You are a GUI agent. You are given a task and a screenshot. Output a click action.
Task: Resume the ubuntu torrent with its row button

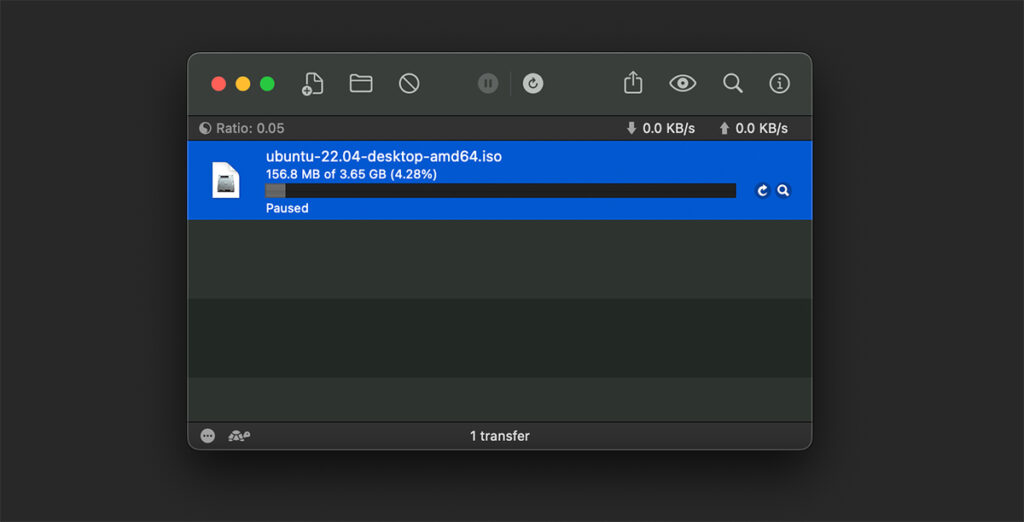(762, 191)
